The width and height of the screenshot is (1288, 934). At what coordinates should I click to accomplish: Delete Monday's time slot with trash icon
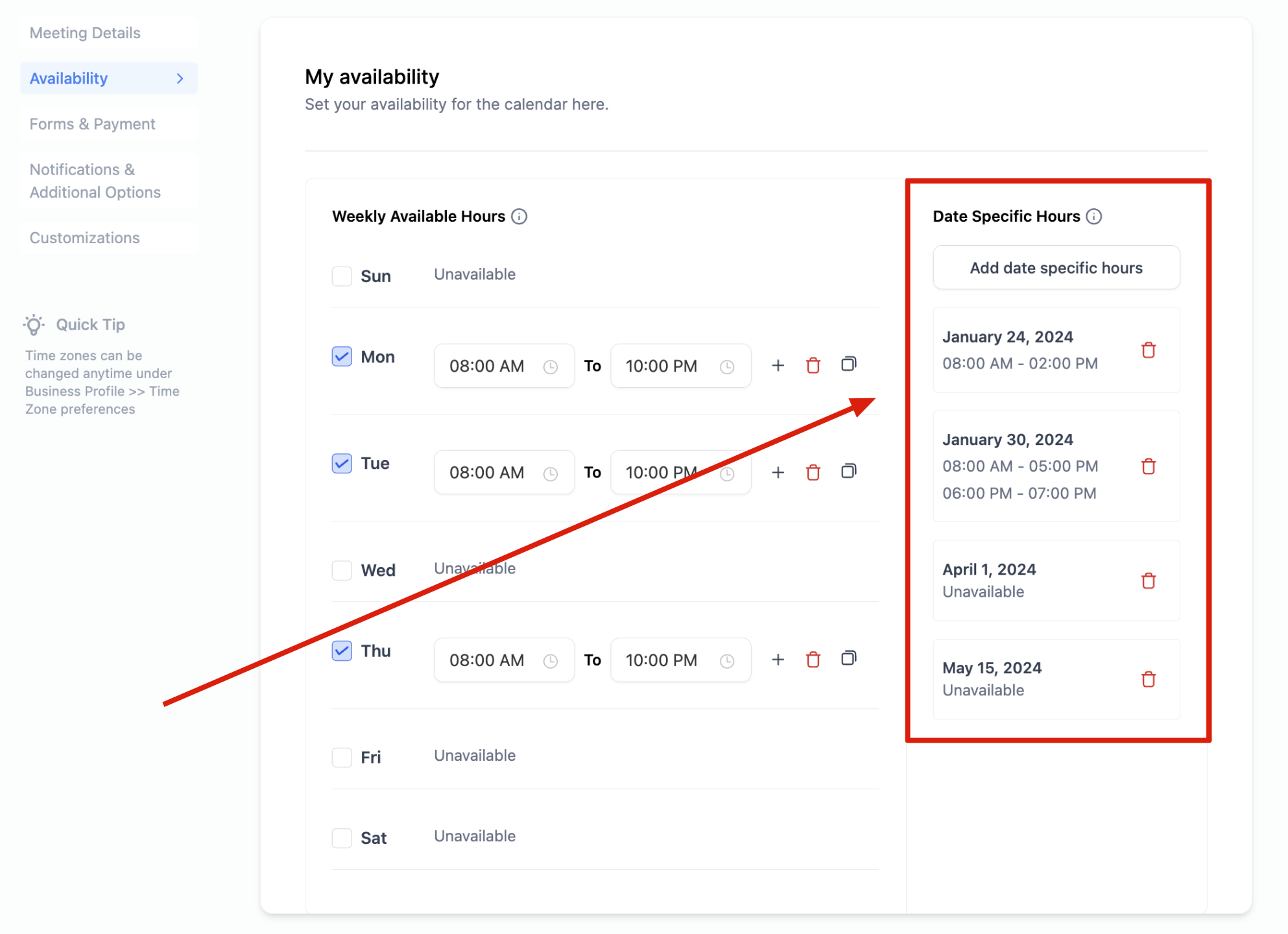tap(813, 366)
